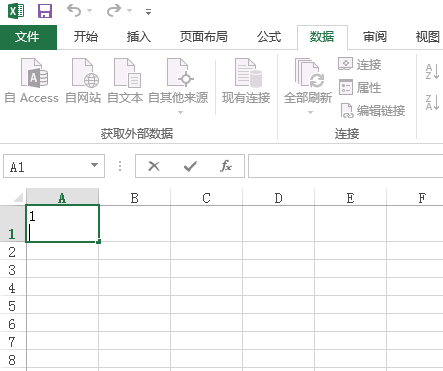443x371 pixels.
Task: Select row 1 header
Action: (x=13, y=224)
